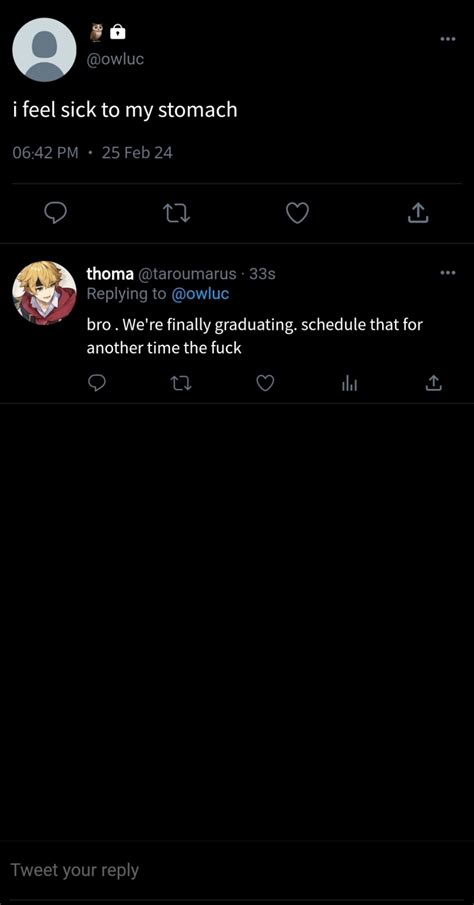The width and height of the screenshot is (474, 905).
Task: Reply to the main tweet by @owluc
Action: pyautogui.click(x=55, y=214)
